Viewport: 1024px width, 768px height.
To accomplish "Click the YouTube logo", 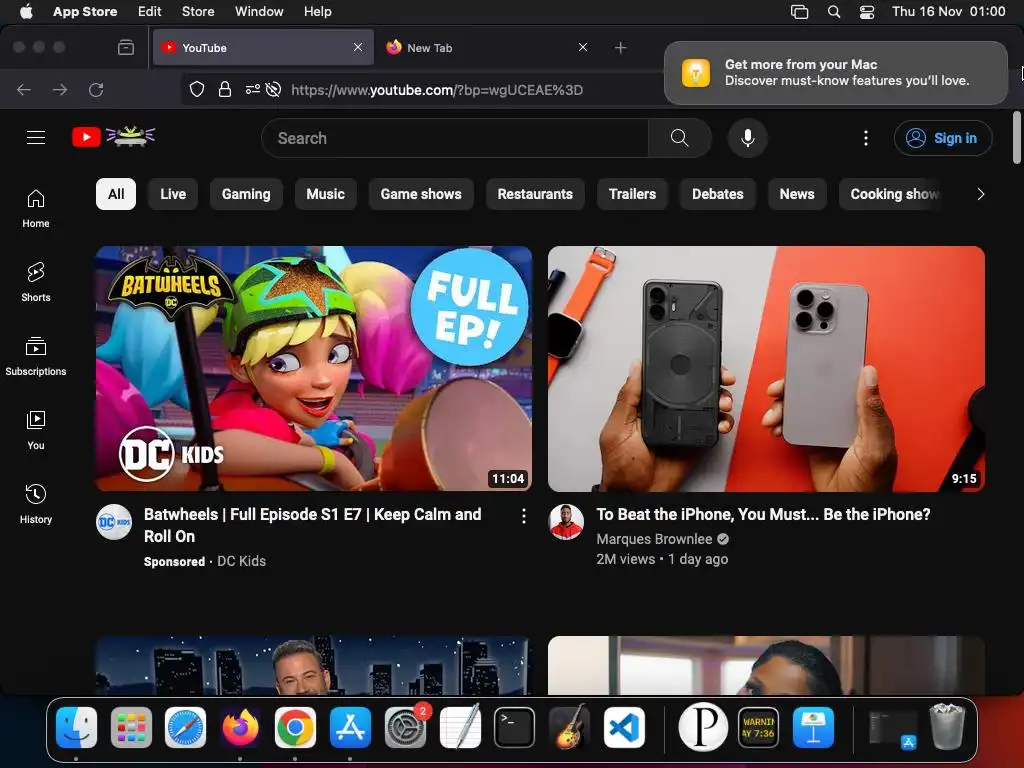I will point(114,137).
